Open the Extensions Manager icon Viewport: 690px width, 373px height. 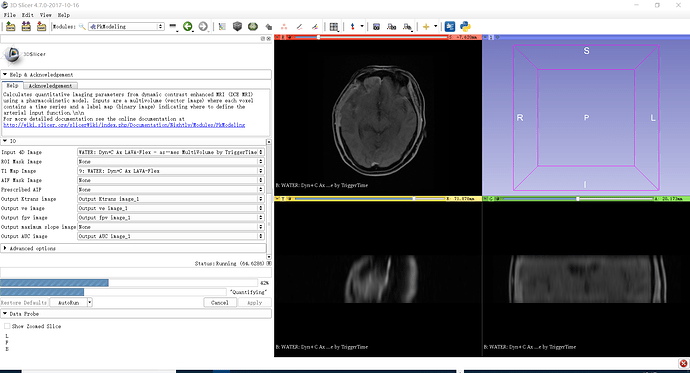coord(450,27)
